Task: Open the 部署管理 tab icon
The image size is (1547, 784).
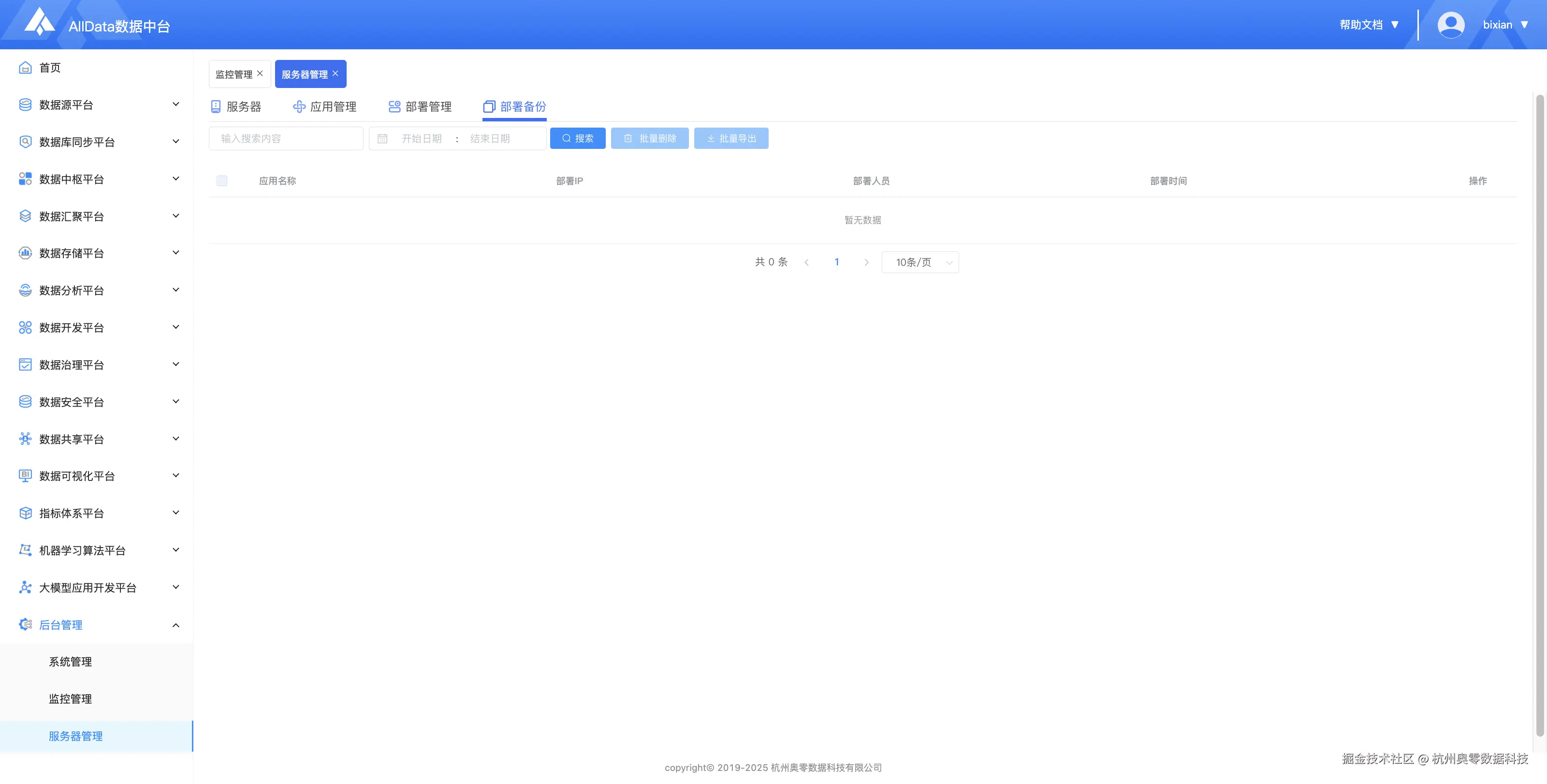Action: click(394, 106)
